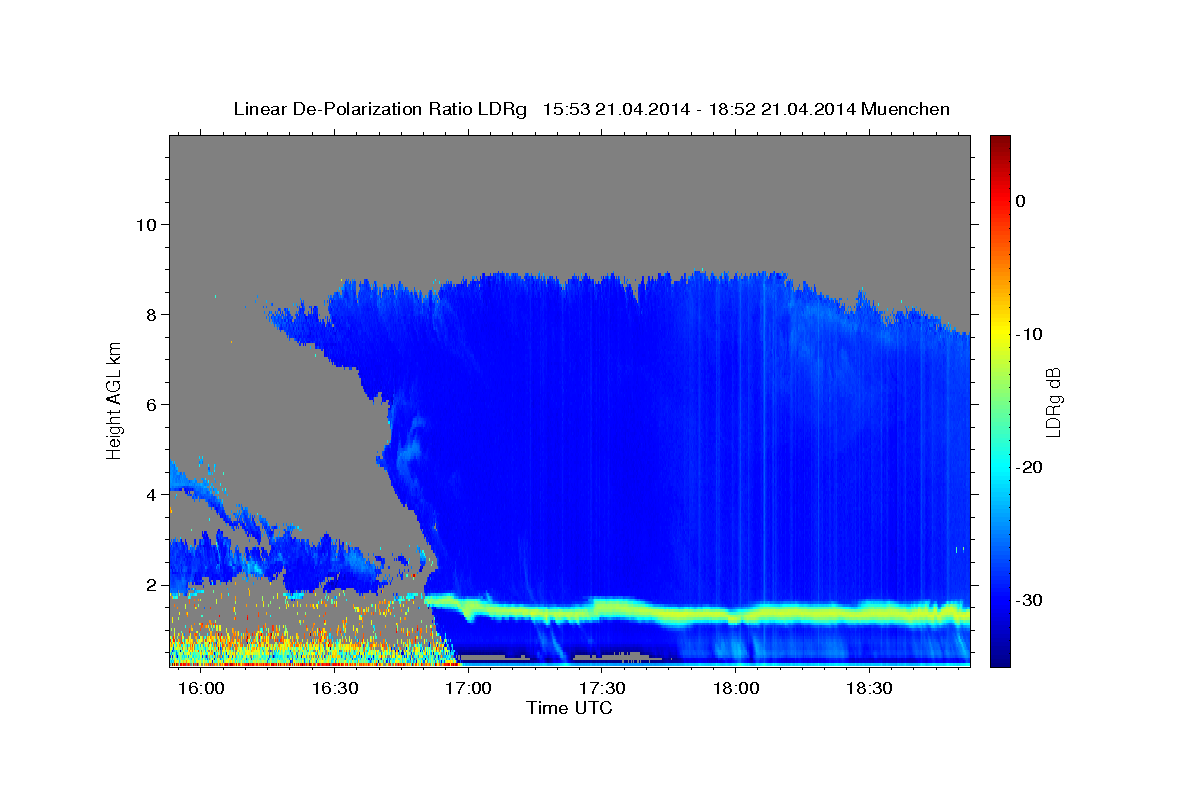Click the 4 km height tick label
Viewport: 1200px width, 800px height.
(x=150, y=494)
